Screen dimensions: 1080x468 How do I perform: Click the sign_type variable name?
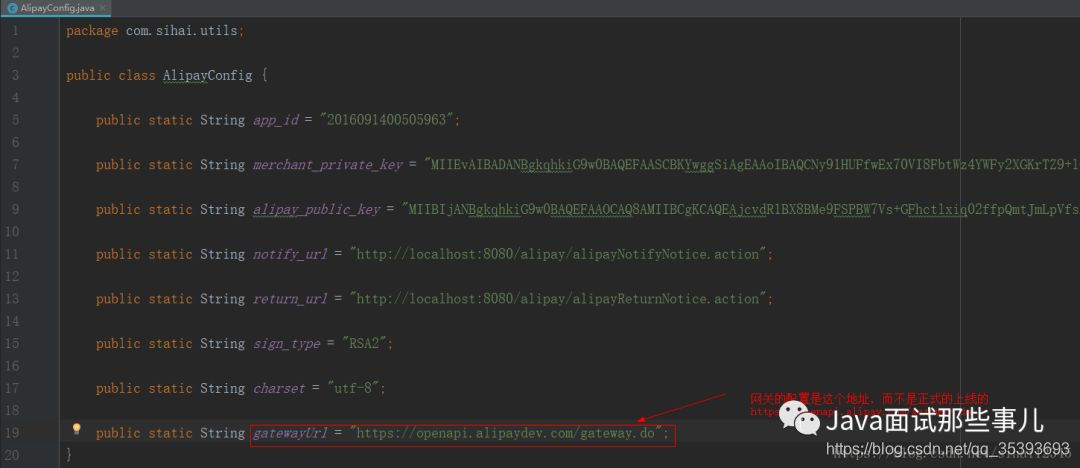287,345
